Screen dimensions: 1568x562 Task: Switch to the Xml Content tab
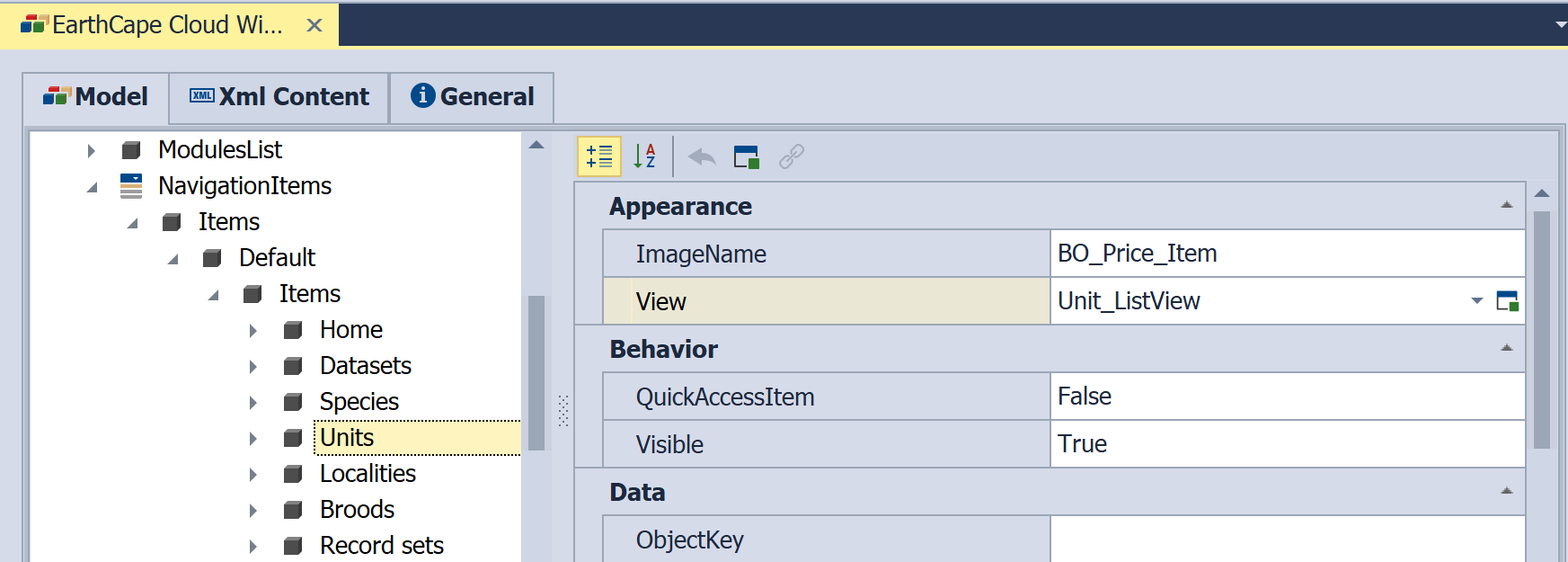point(279,97)
